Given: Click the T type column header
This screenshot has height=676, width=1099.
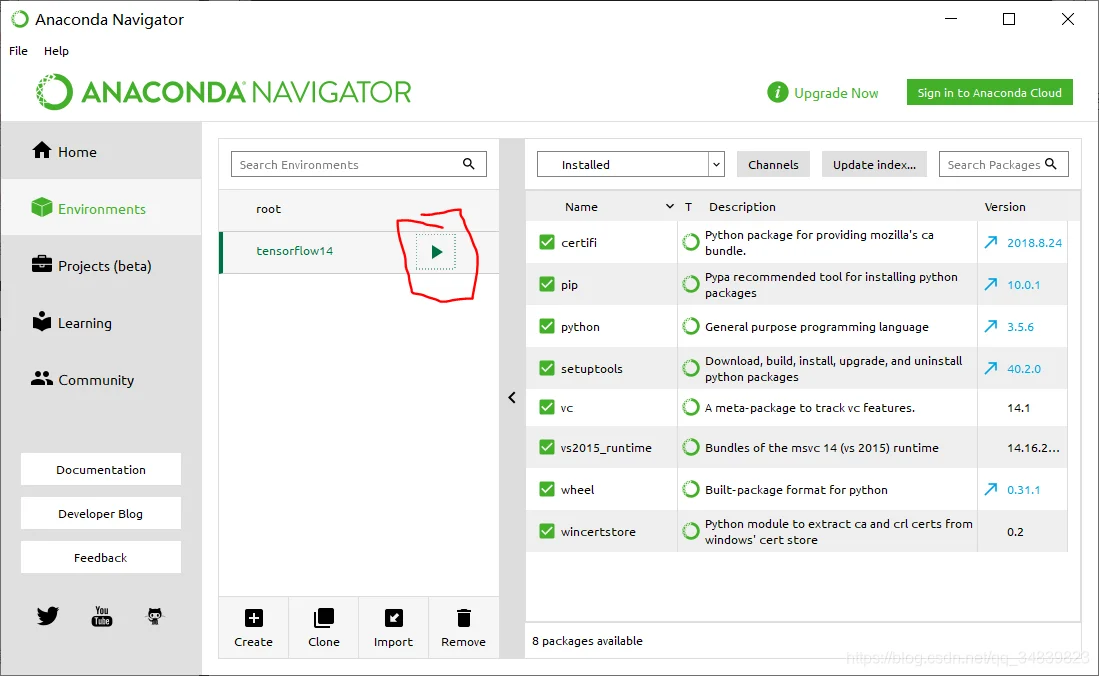Looking at the screenshot, I should coord(688,207).
